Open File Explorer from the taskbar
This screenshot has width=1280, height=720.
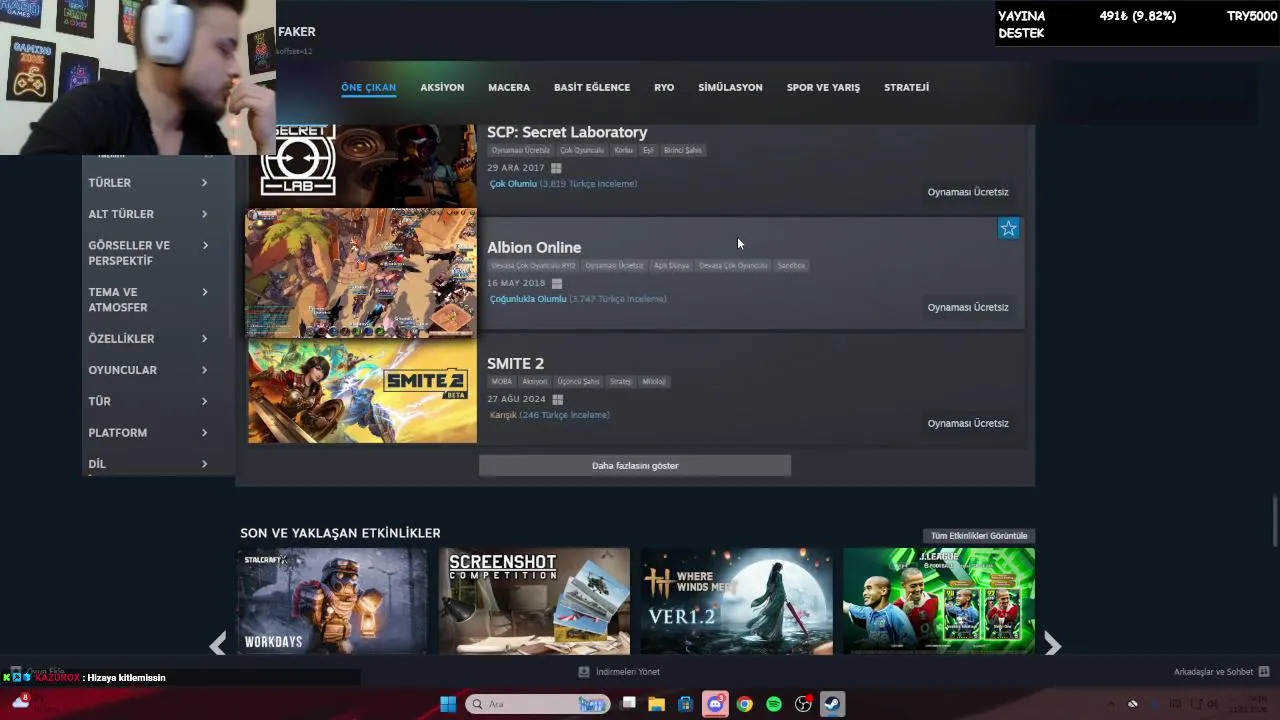657,704
